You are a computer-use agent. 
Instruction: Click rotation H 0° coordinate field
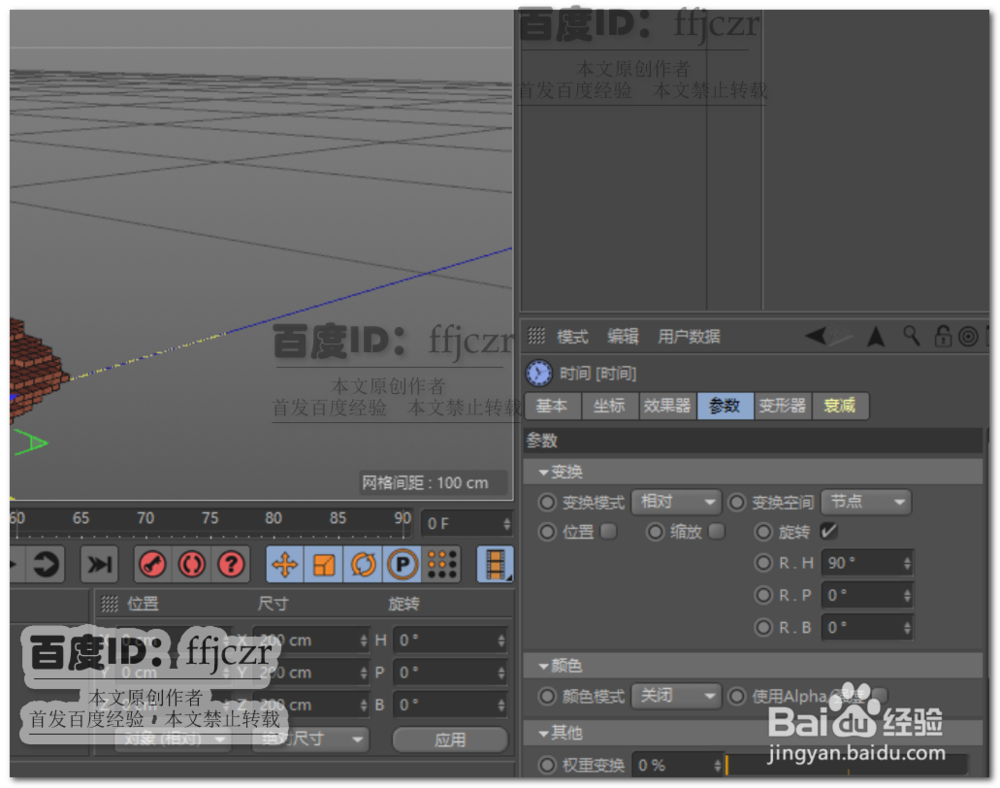[450, 640]
